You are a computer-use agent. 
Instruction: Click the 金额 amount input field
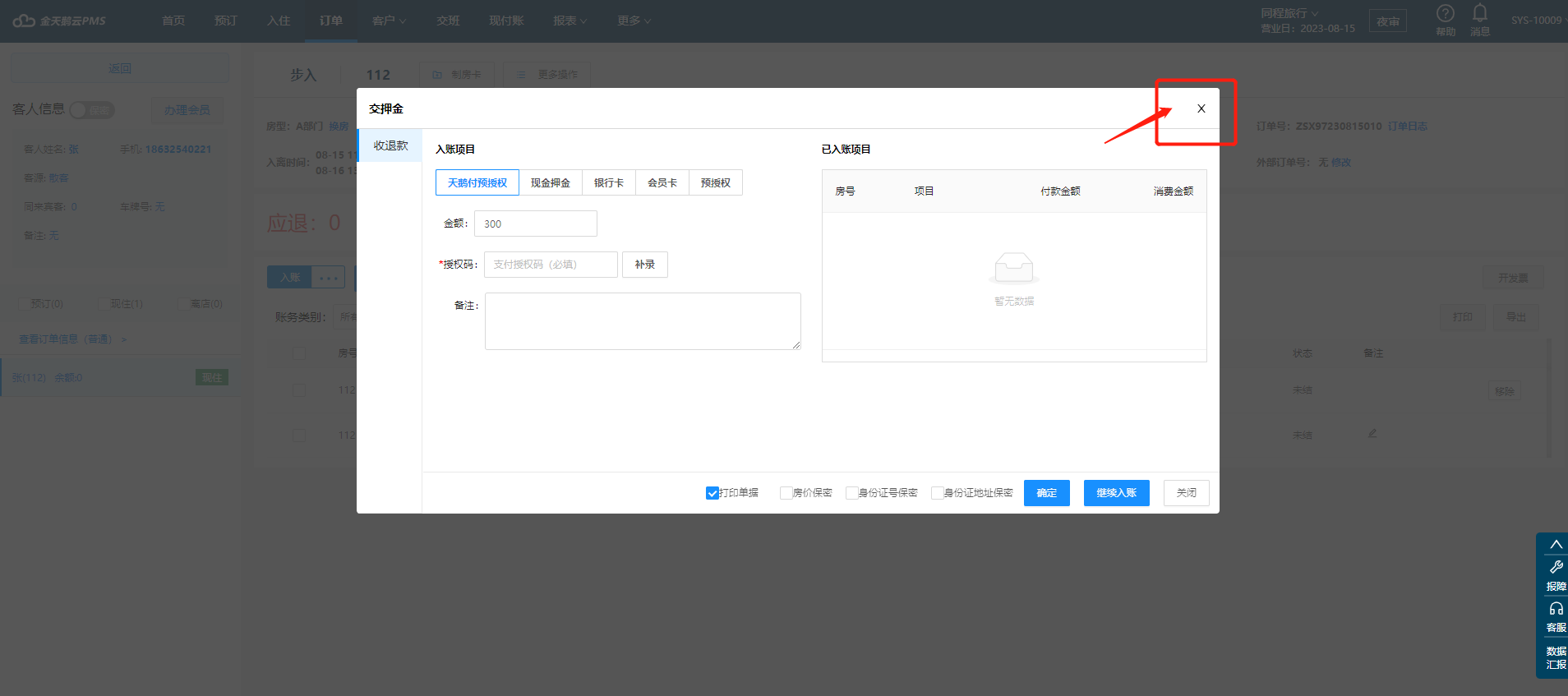click(536, 224)
